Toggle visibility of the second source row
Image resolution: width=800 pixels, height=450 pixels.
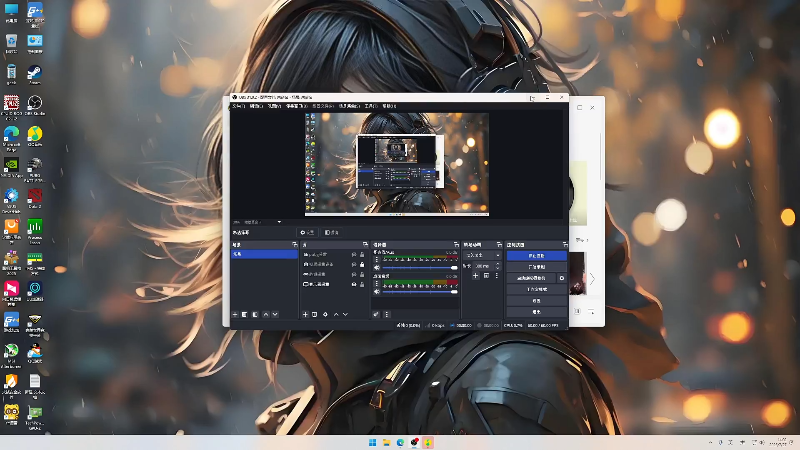[x=354, y=264]
